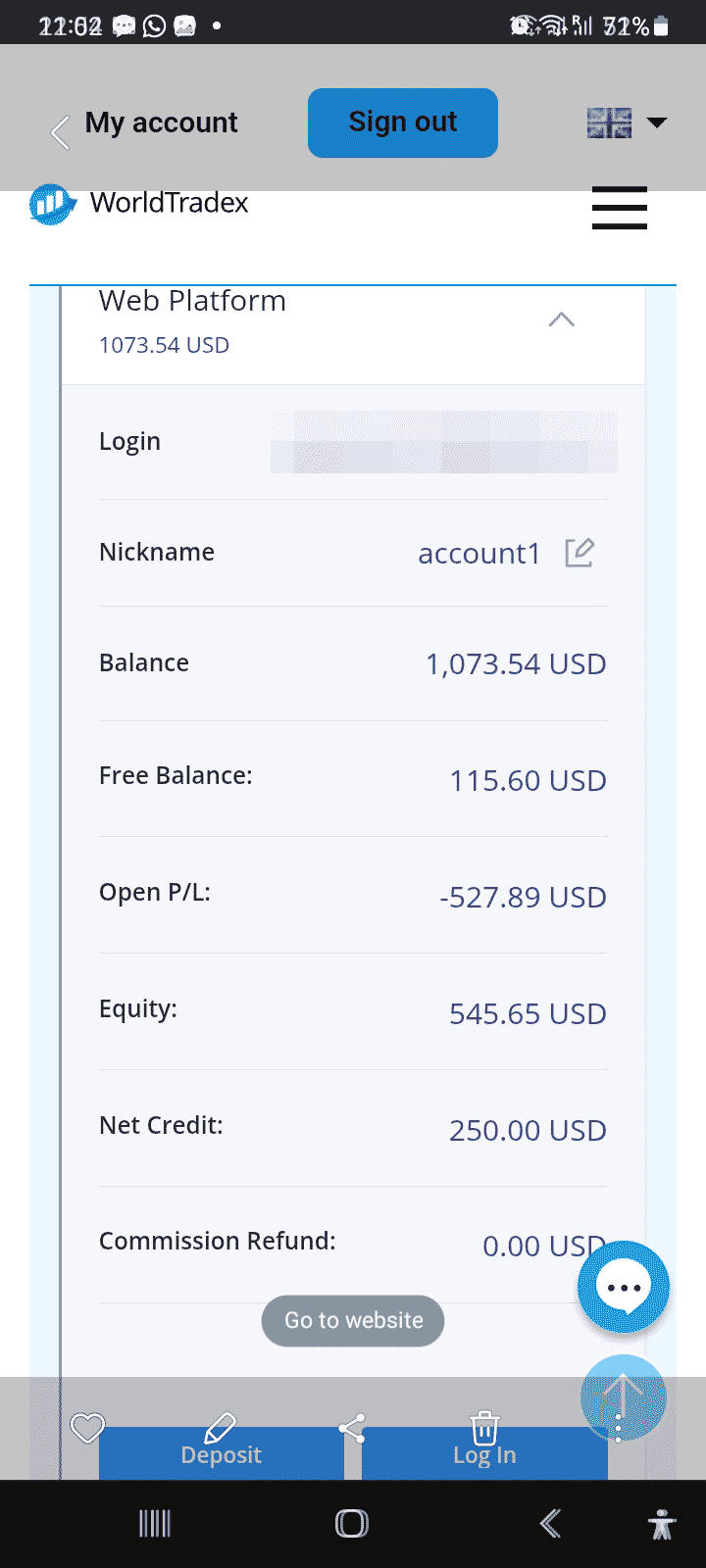Open the hamburger menu

[619, 208]
